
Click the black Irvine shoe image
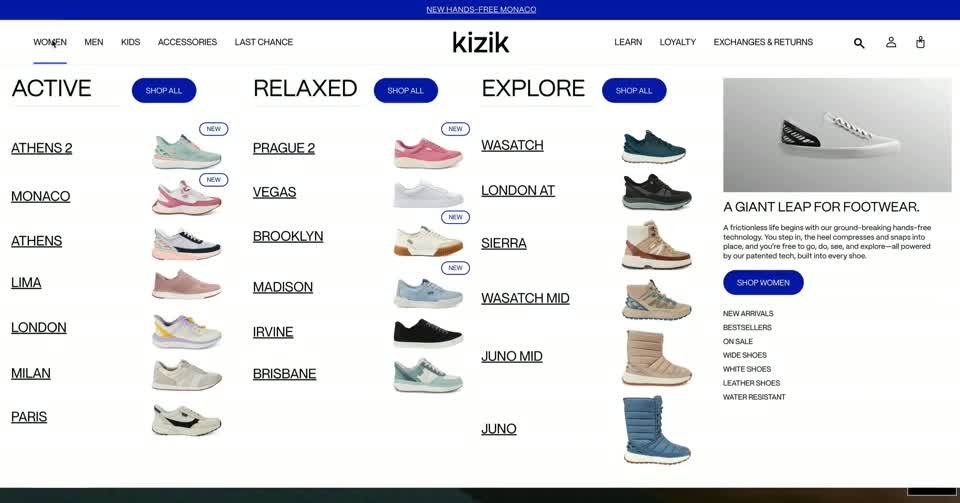pyautogui.click(x=428, y=333)
